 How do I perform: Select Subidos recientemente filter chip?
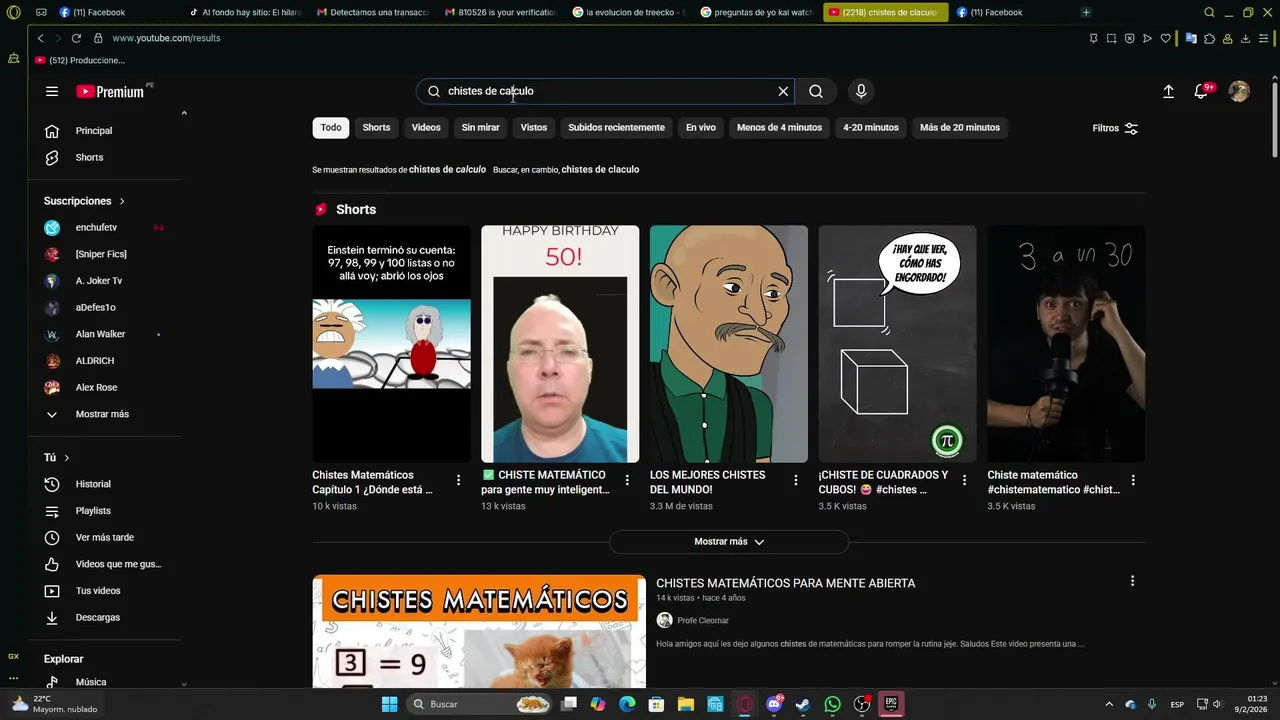pos(616,128)
